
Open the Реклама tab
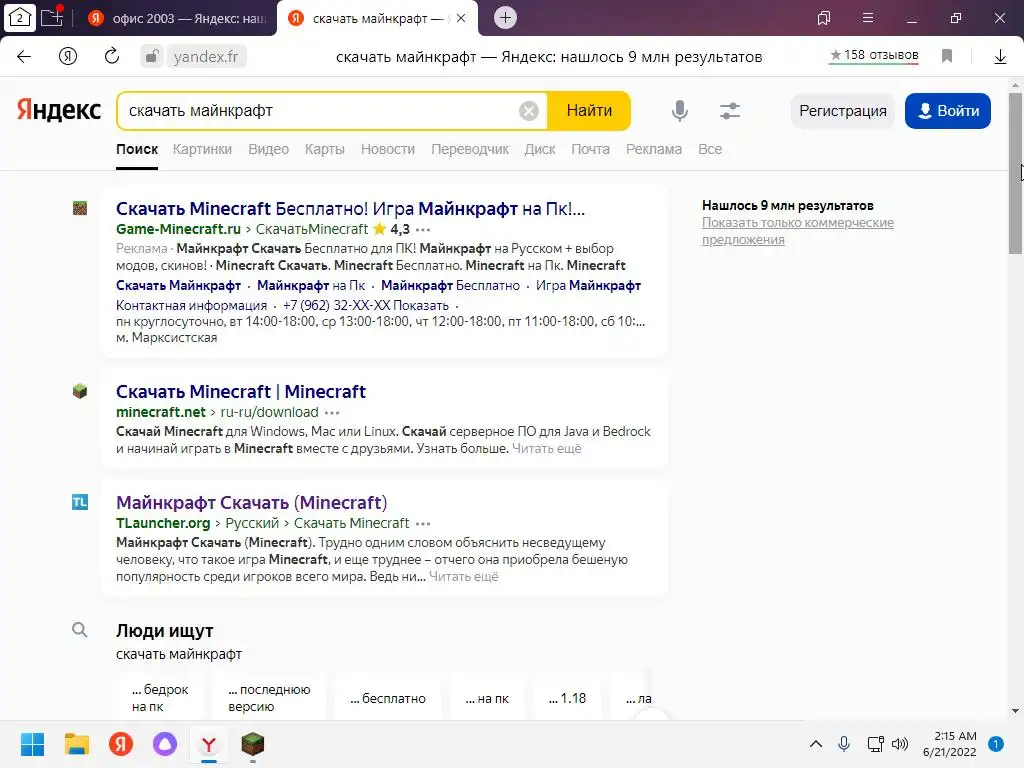point(654,150)
